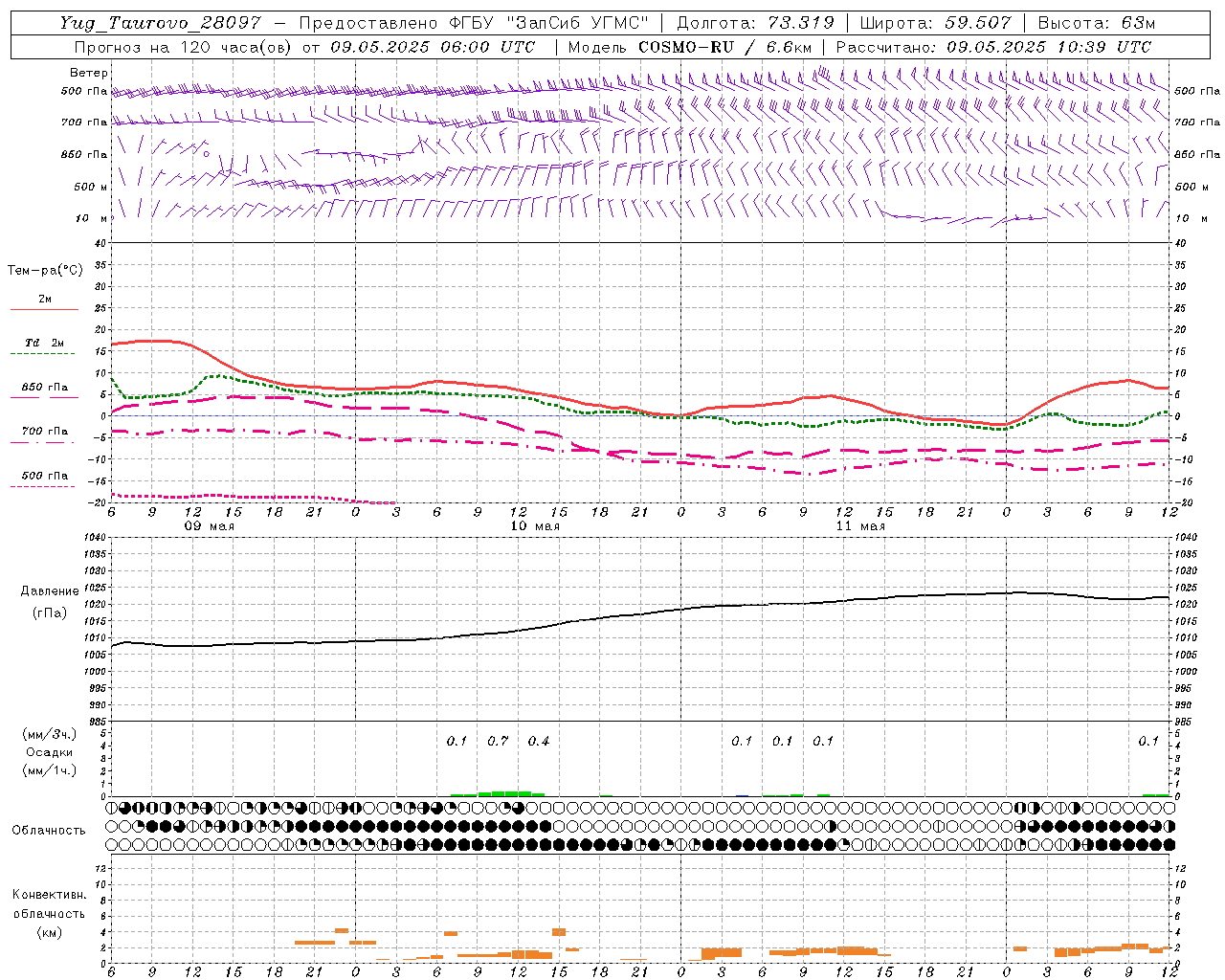Screen dimensions: 1225x980
Task: Click the elevation label Высота: 63м
Action: 1097,23
